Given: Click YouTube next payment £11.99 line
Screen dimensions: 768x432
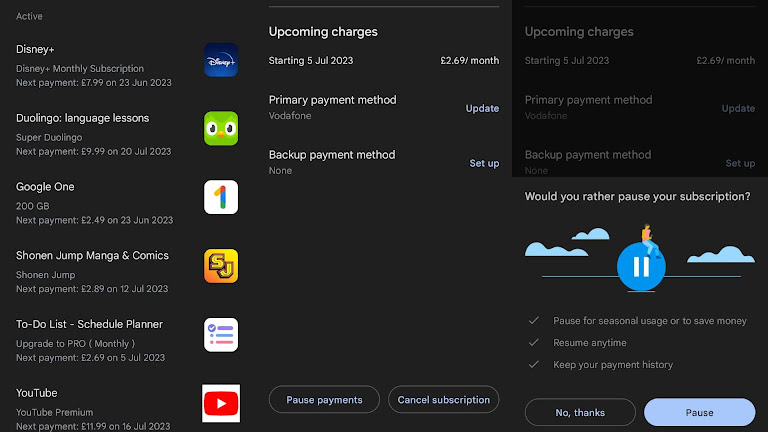Looking at the screenshot, I should tap(93, 426).
